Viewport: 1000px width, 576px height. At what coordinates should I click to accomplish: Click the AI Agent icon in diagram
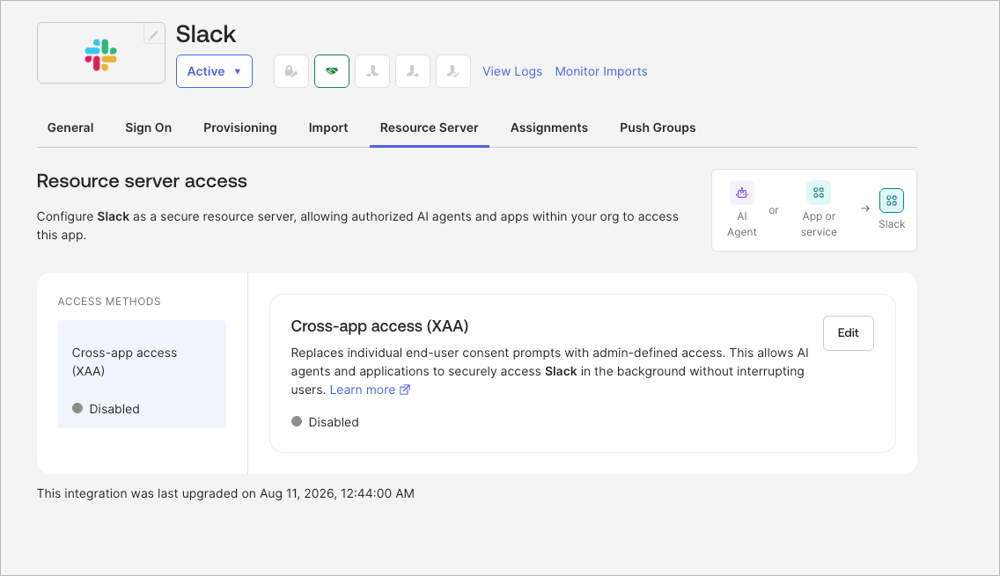742,193
